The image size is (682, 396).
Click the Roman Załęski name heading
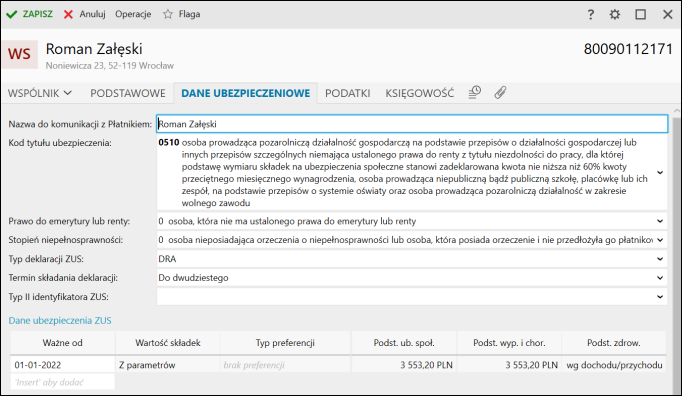pyautogui.click(x=94, y=49)
